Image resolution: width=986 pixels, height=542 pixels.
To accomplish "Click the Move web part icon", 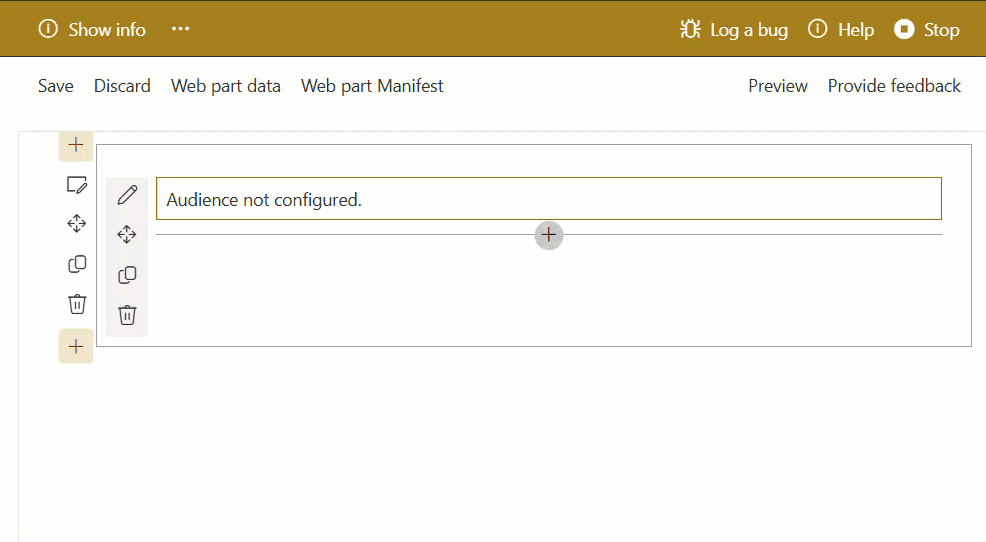I will (x=127, y=235).
